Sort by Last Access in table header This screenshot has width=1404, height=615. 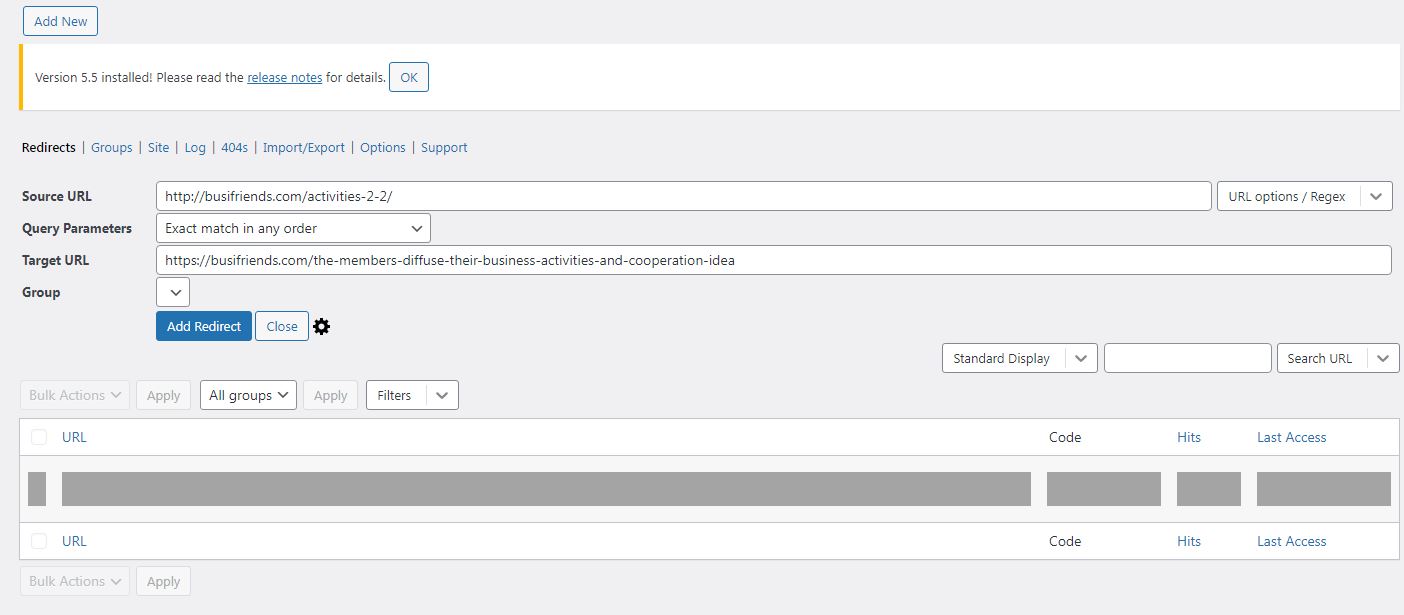[x=1292, y=437]
